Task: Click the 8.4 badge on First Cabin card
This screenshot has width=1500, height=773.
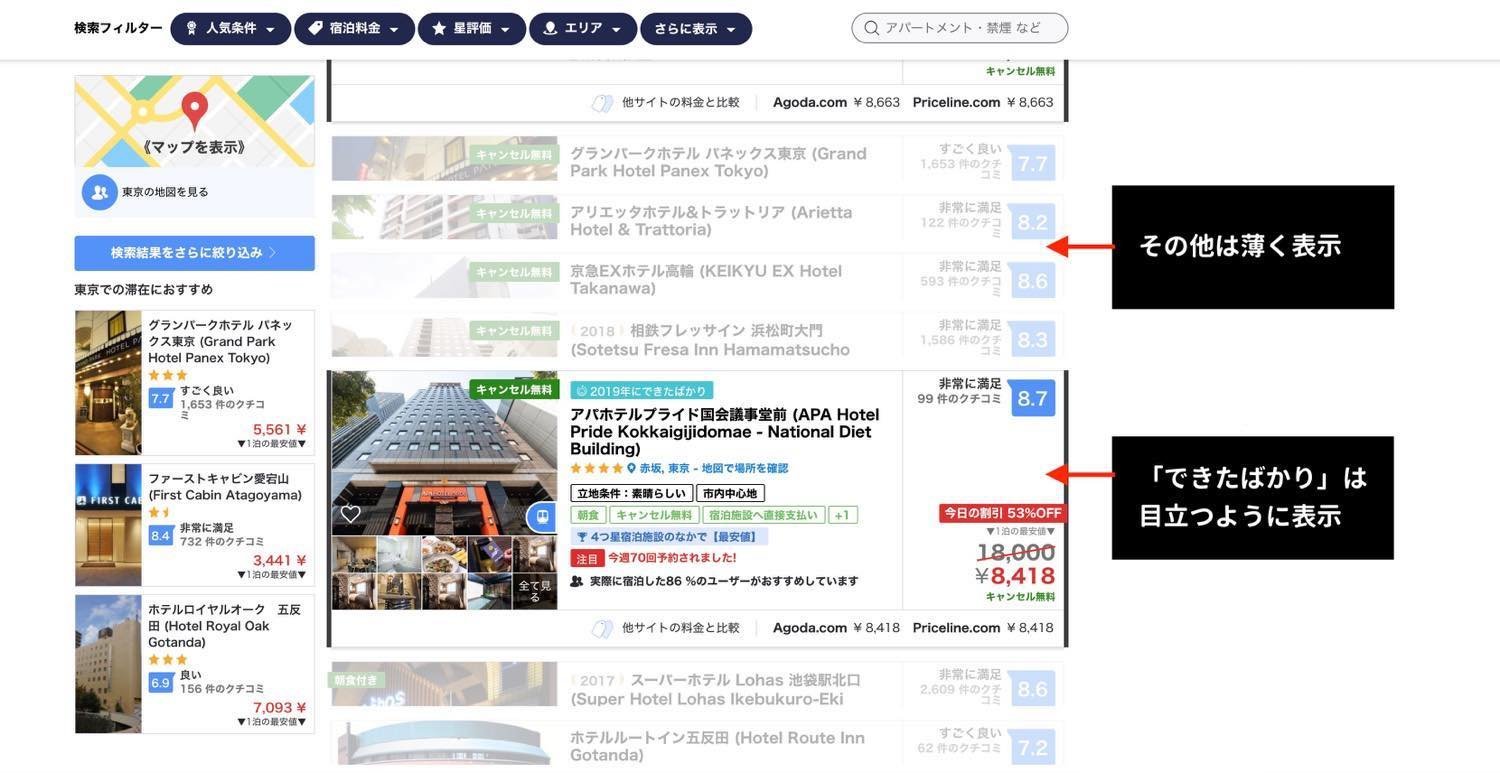Action: tap(160, 536)
